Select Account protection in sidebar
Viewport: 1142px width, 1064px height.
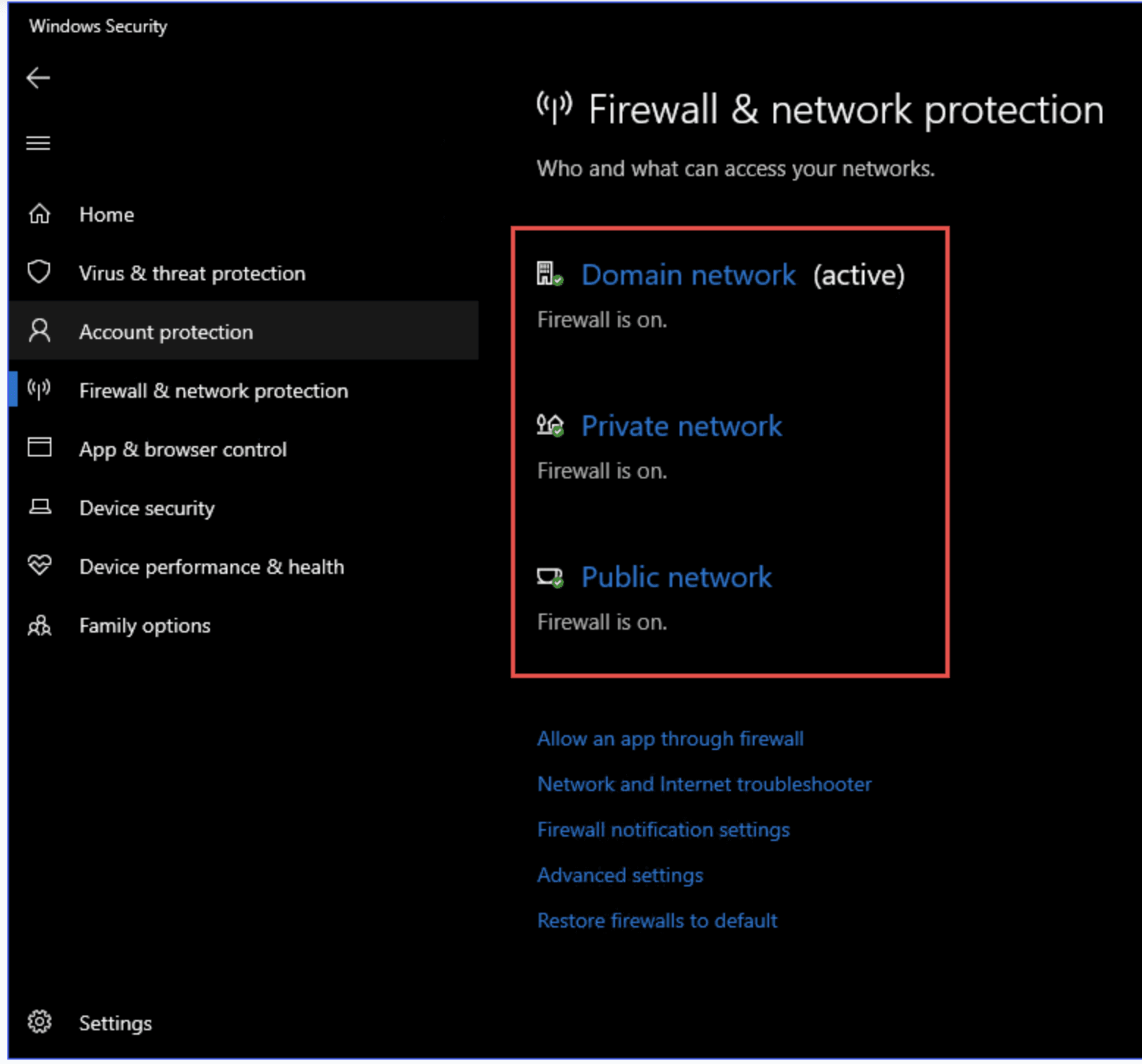[x=166, y=332]
